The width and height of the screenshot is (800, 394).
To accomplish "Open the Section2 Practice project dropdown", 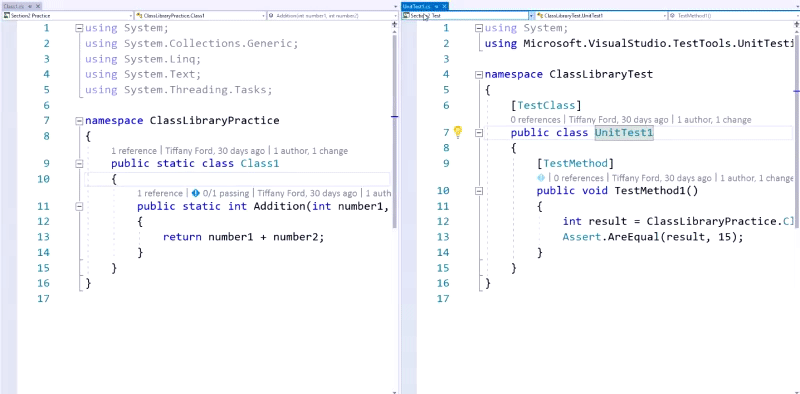I will (x=67, y=16).
